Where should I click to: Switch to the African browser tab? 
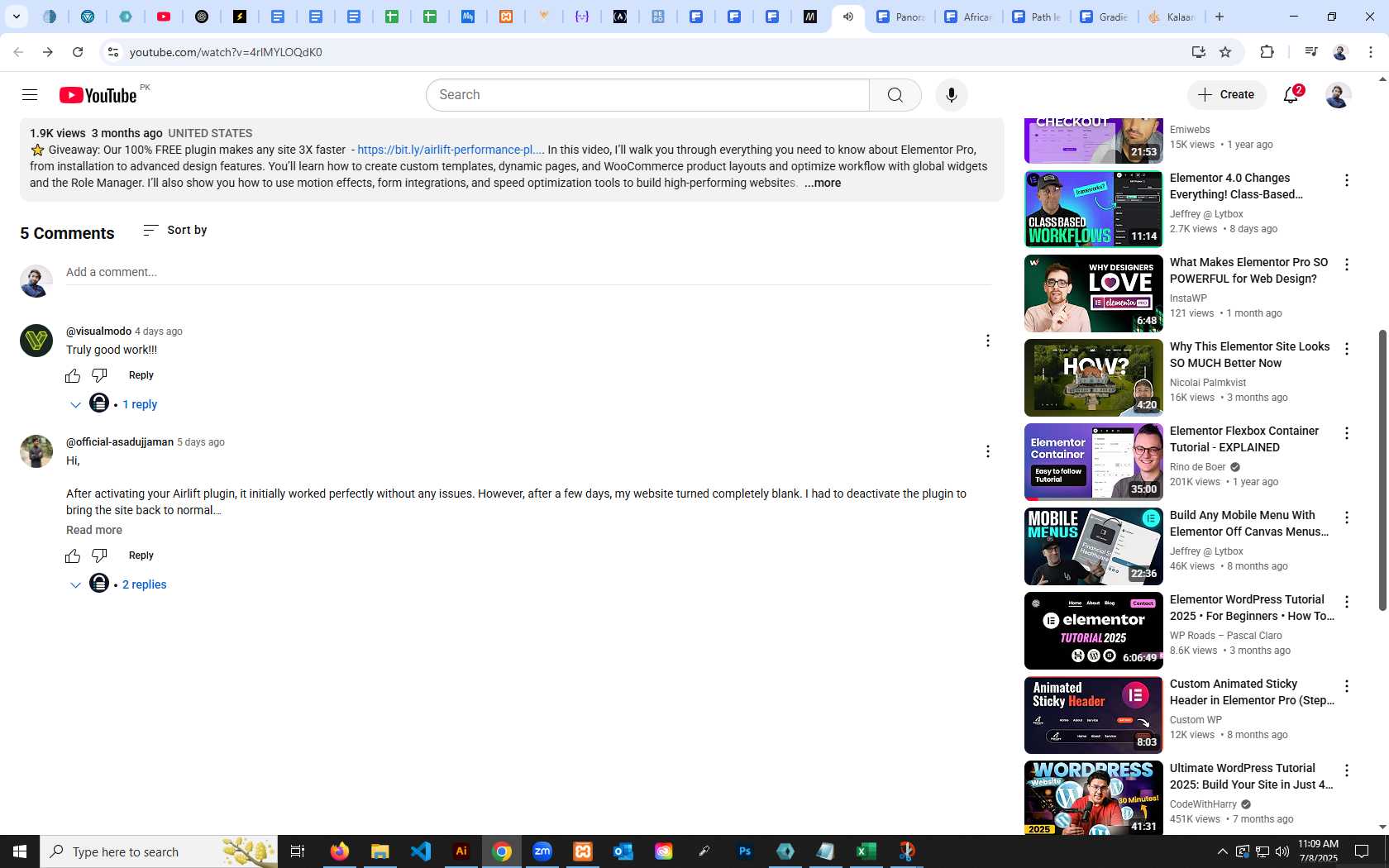click(x=967, y=17)
